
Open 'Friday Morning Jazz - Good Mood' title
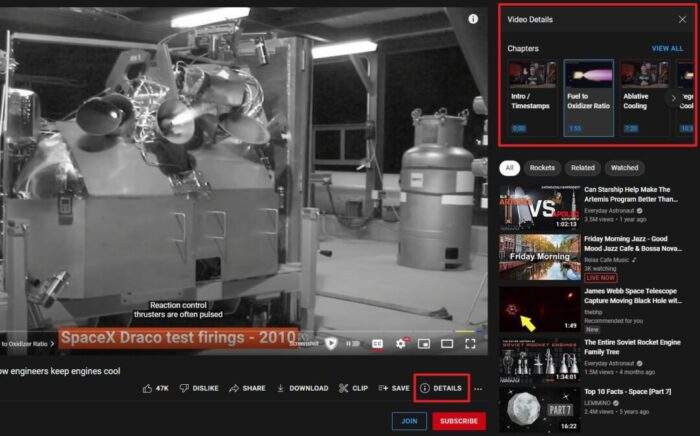pos(633,244)
